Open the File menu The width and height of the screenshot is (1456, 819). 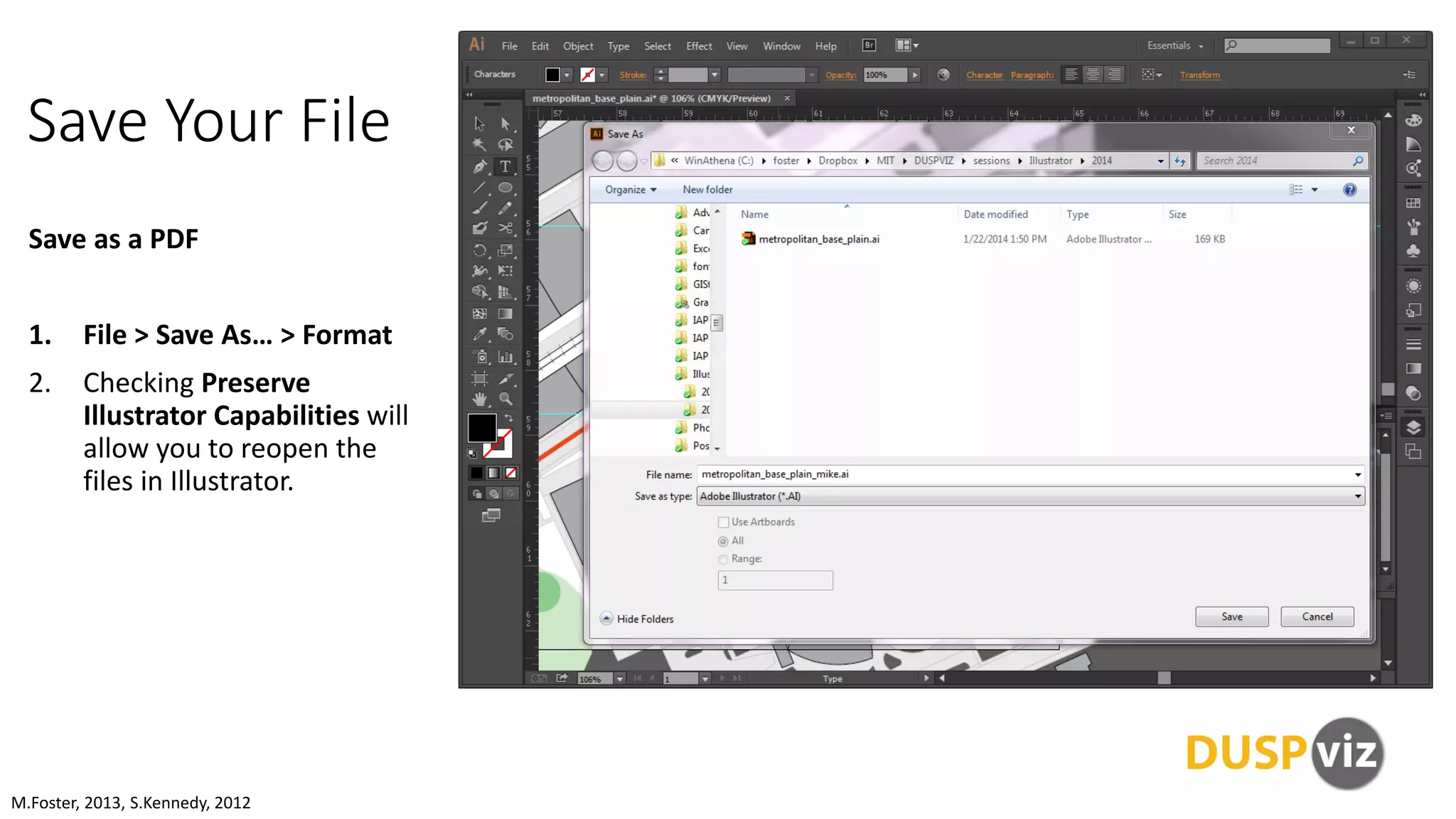[509, 46]
